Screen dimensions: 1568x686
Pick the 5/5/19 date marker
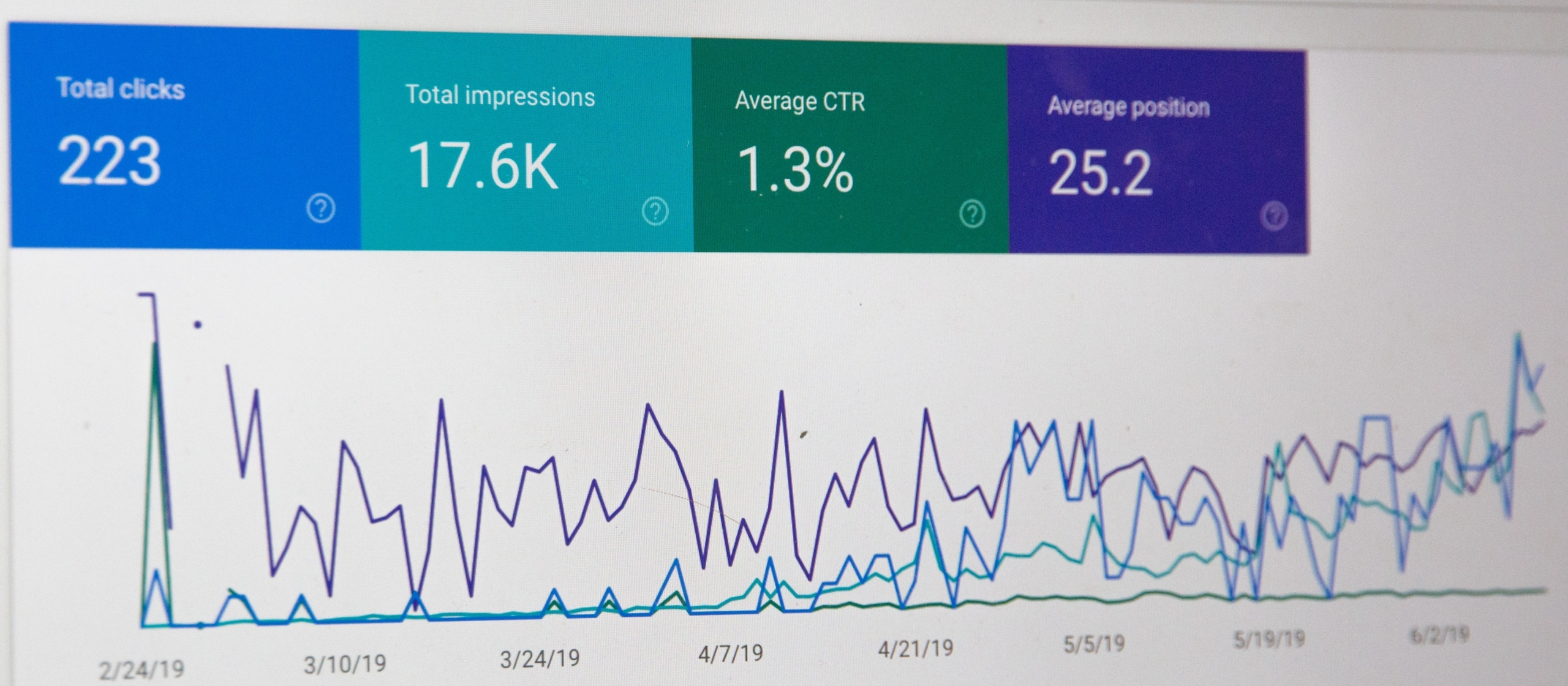[x=1094, y=644]
